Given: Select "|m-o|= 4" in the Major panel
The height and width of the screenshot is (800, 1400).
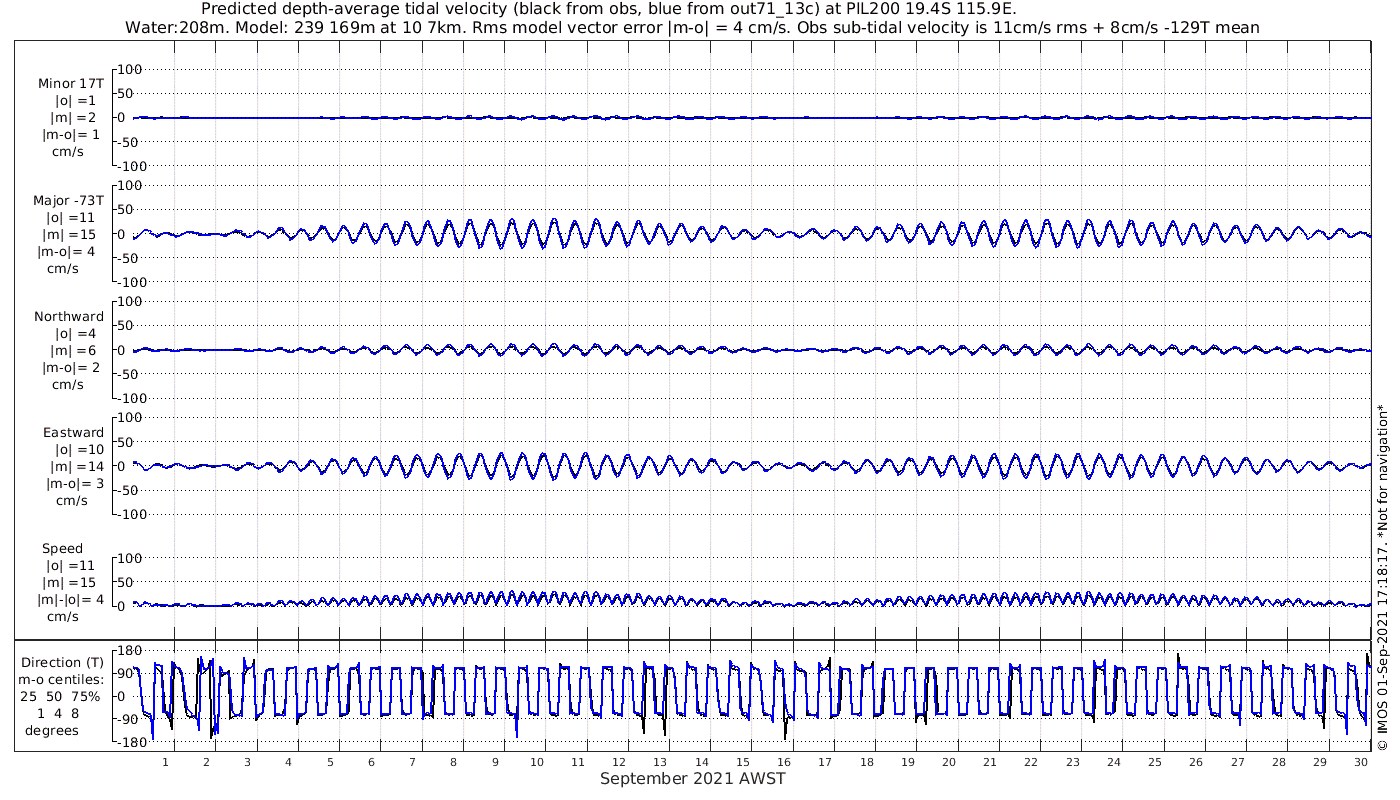Looking at the screenshot, I should pyautogui.click(x=66, y=252).
